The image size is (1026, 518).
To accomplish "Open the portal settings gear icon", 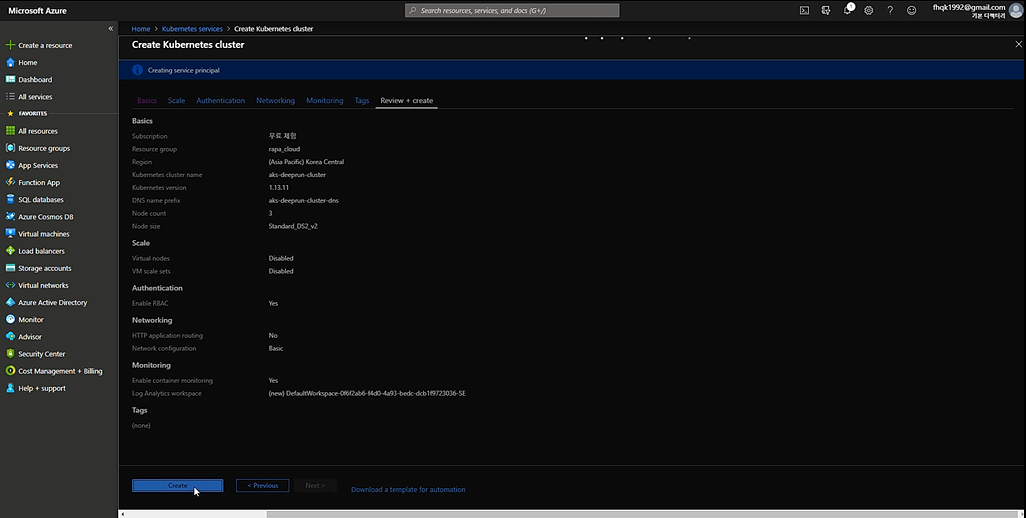I will click(x=868, y=10).
